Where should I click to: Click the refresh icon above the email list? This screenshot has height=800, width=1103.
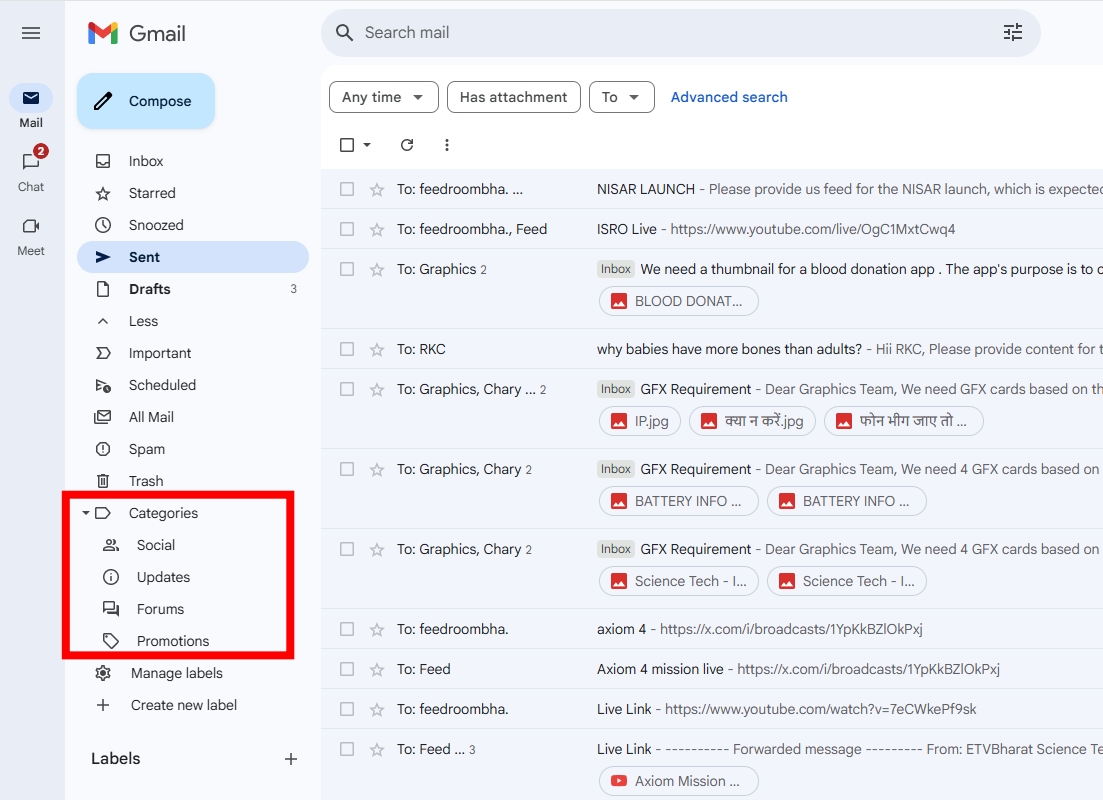pyautogui.click(x=406, y=145)
